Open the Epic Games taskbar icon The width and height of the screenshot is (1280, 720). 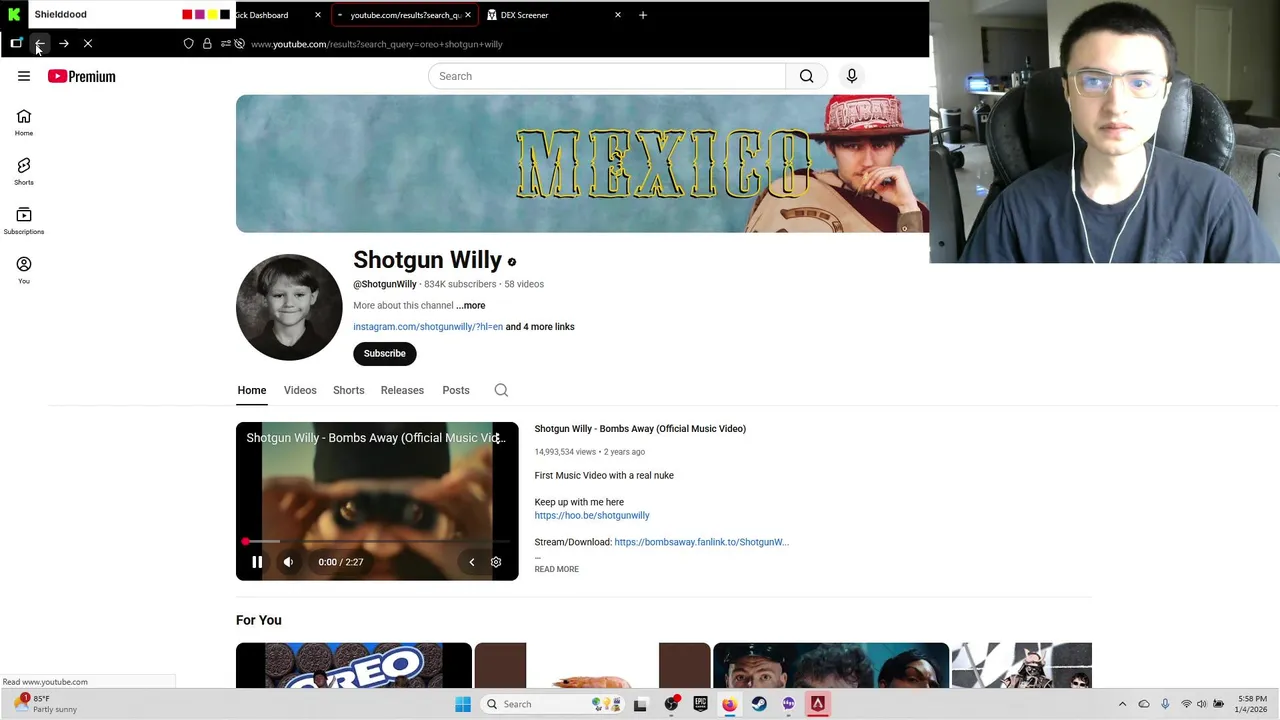tap(700, 704)
